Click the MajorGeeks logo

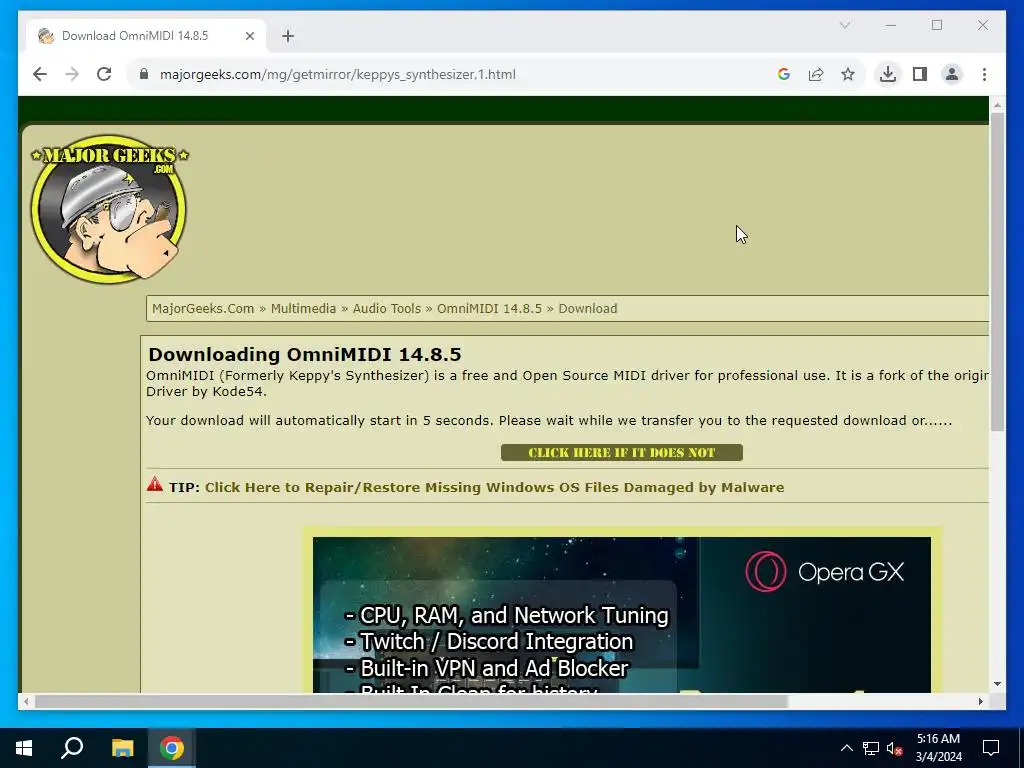[109, 209]
